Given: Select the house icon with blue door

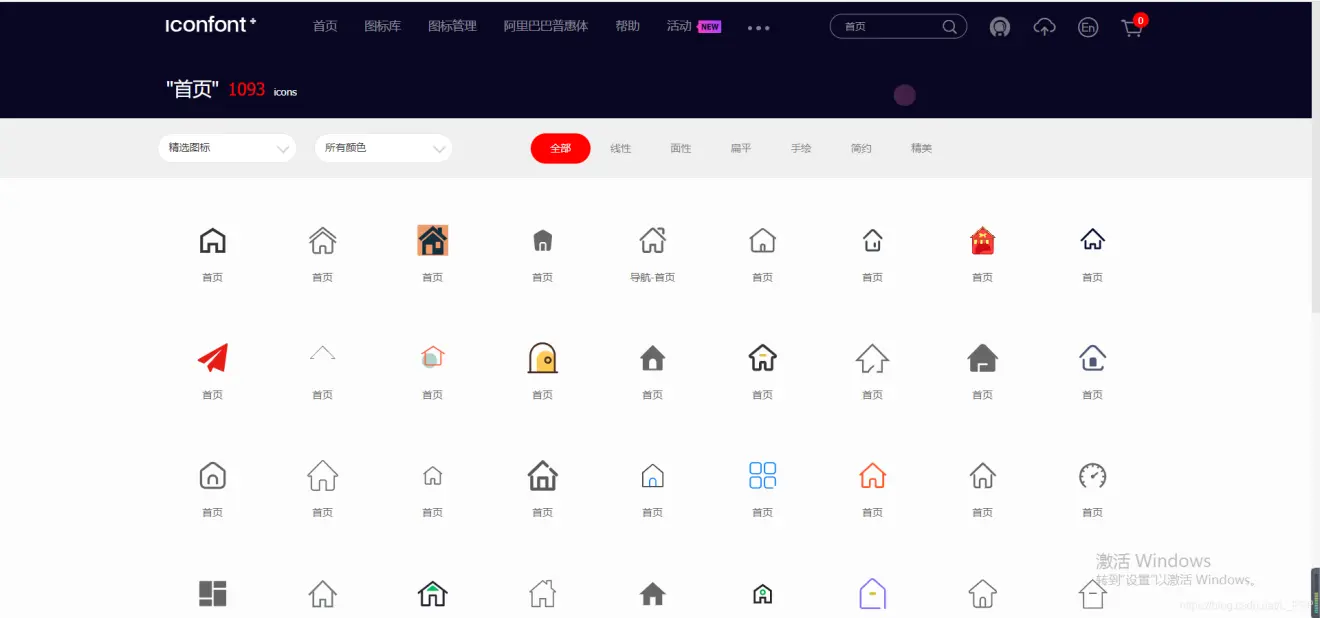Looking at the screenshot, I should [x=652, y=475].
